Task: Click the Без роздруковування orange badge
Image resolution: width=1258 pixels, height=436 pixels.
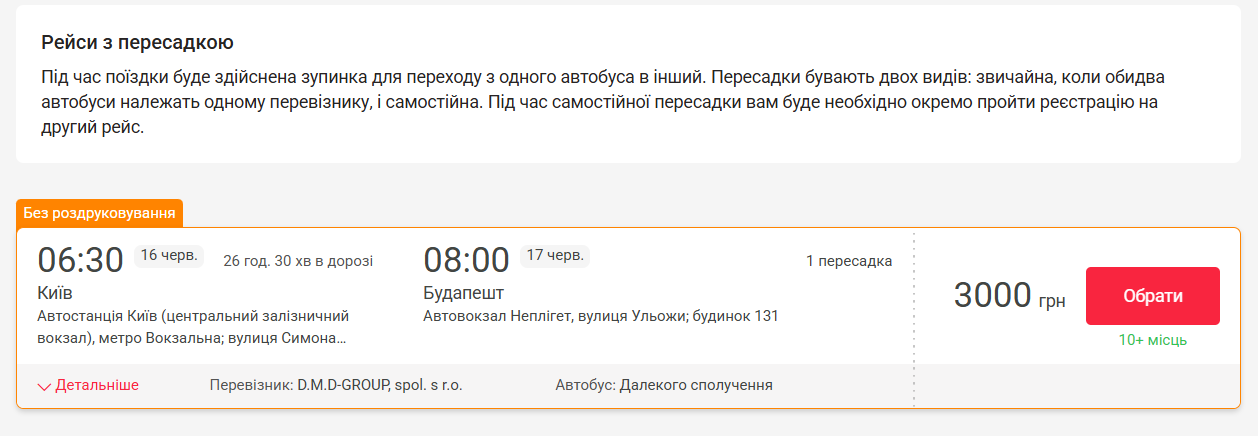Action: point(100,213)
